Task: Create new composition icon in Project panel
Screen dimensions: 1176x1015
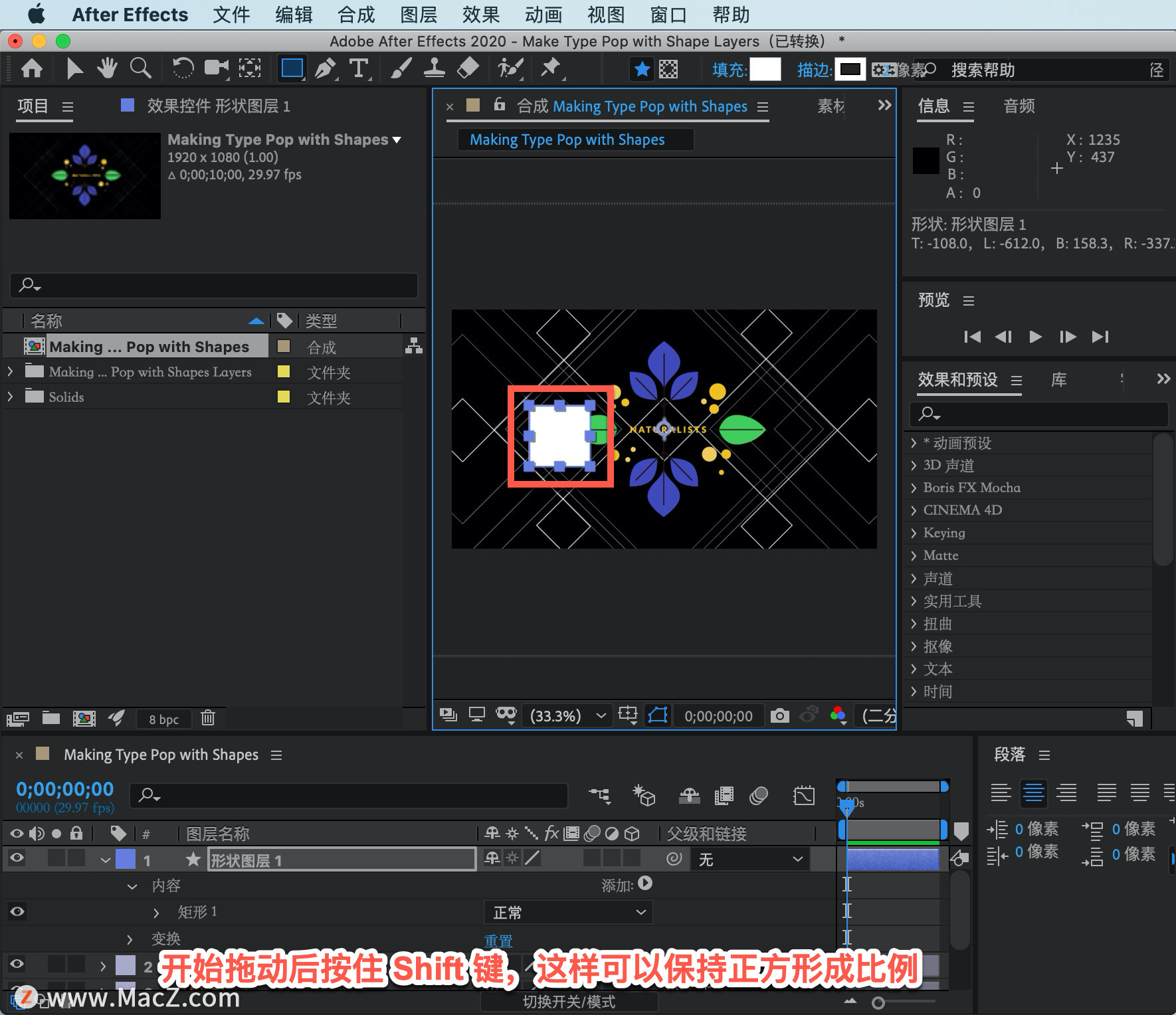Action: click(84, 718)
